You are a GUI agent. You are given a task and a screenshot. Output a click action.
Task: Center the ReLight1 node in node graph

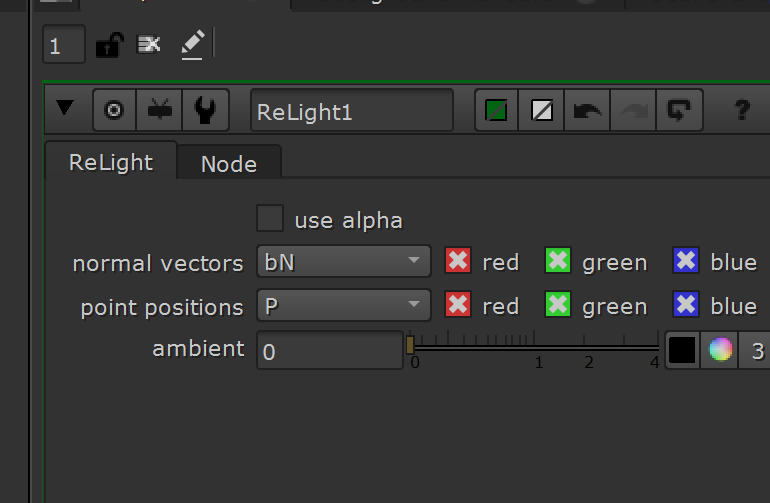click(114, 110)
